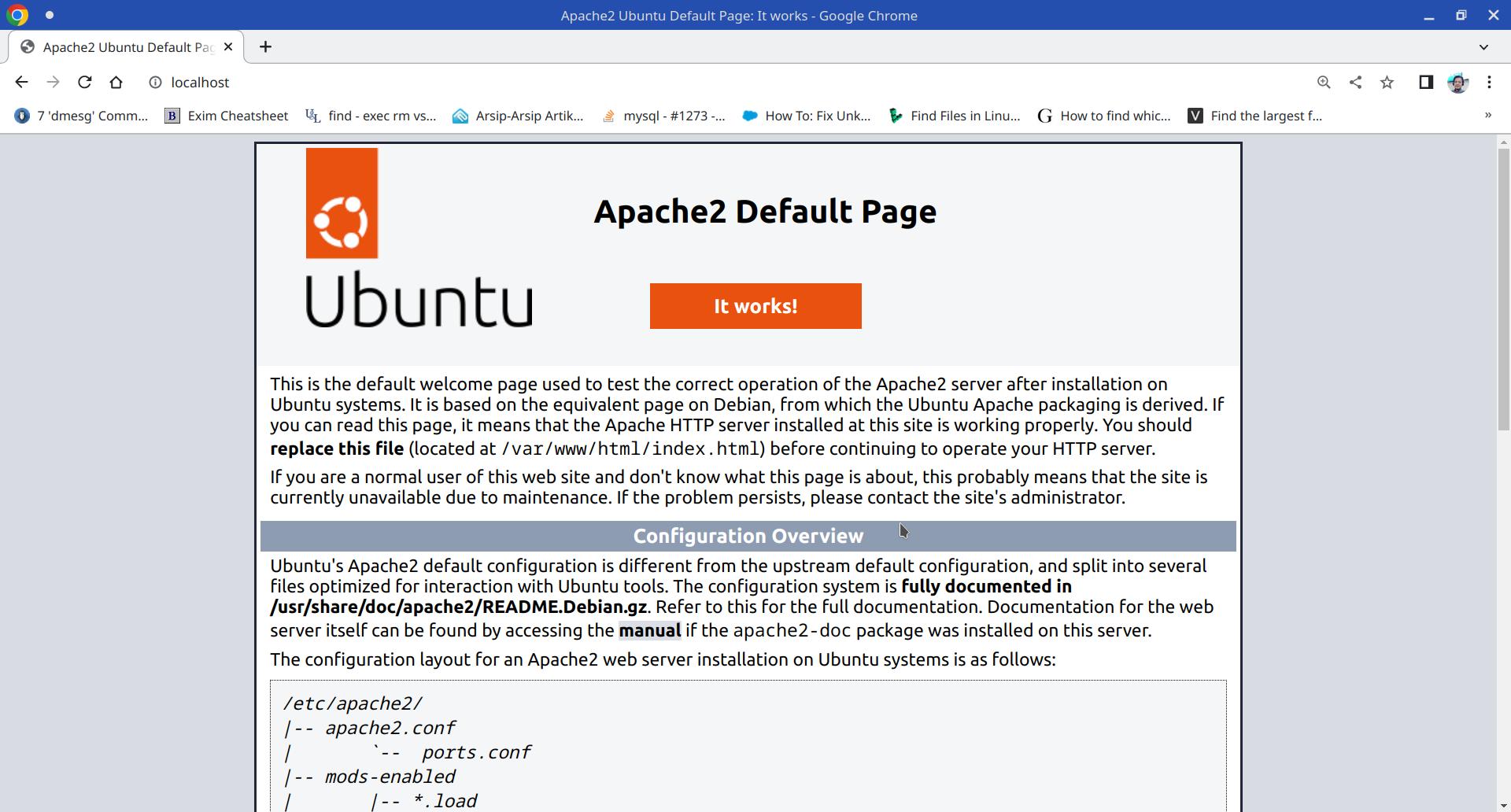This screenshot has width=1511, height=812.
Task: Click the /etc/apache2/ line in tree
Action: coord(353,703)
